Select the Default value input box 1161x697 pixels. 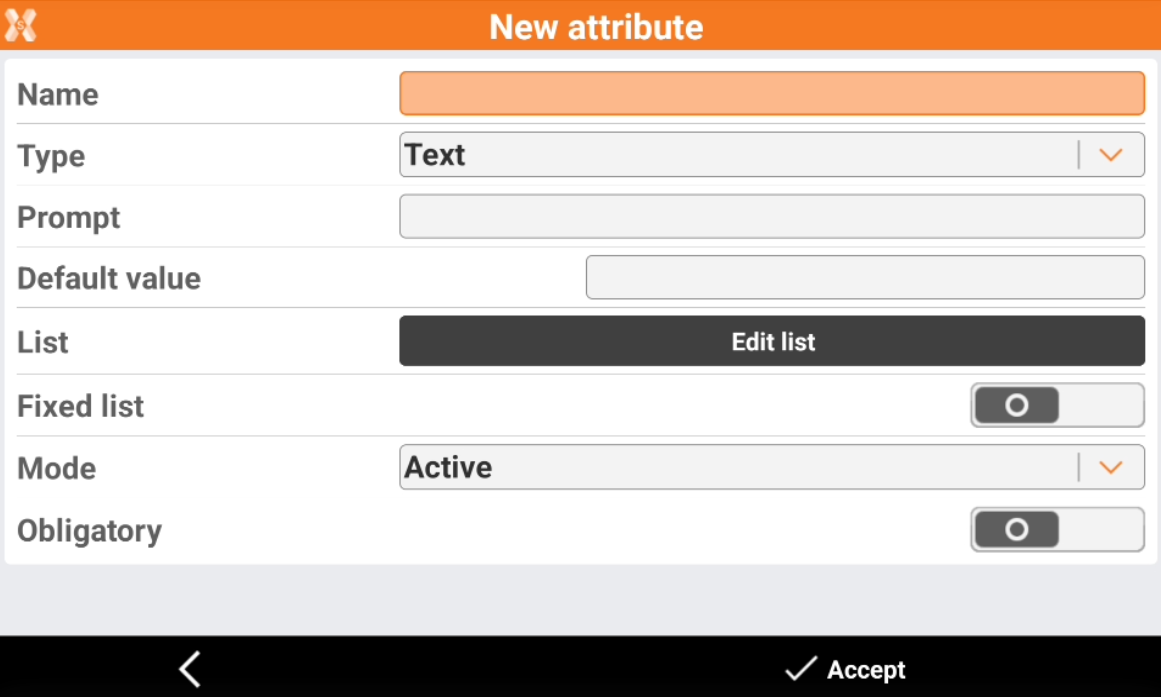tap(864, 277)
